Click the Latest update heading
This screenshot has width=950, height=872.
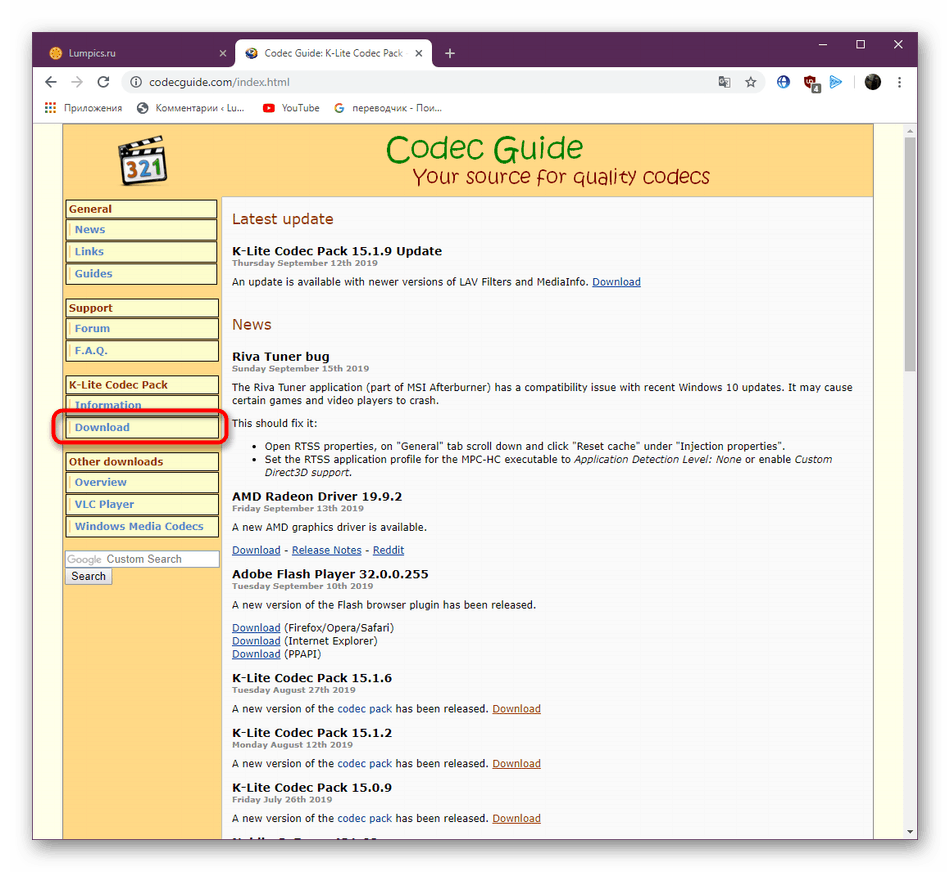coord(282,219)
